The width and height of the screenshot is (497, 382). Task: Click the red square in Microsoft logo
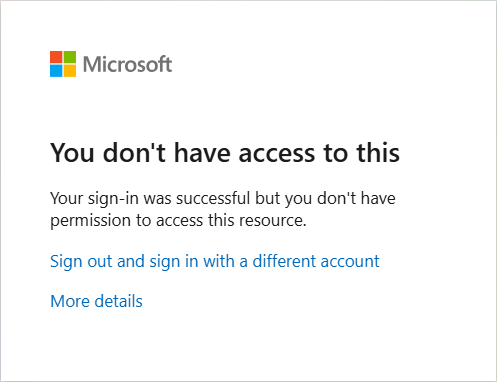coord(56,57)
